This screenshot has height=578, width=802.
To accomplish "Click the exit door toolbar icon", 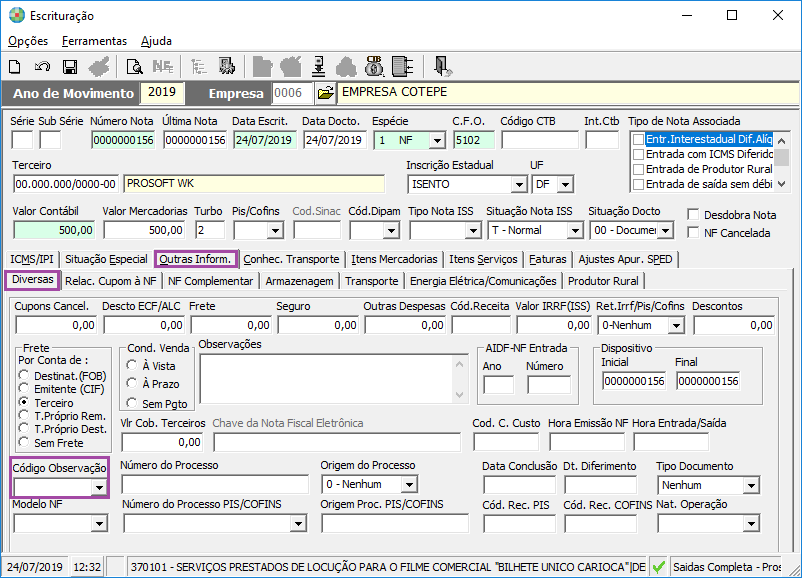I will [442, 67].
